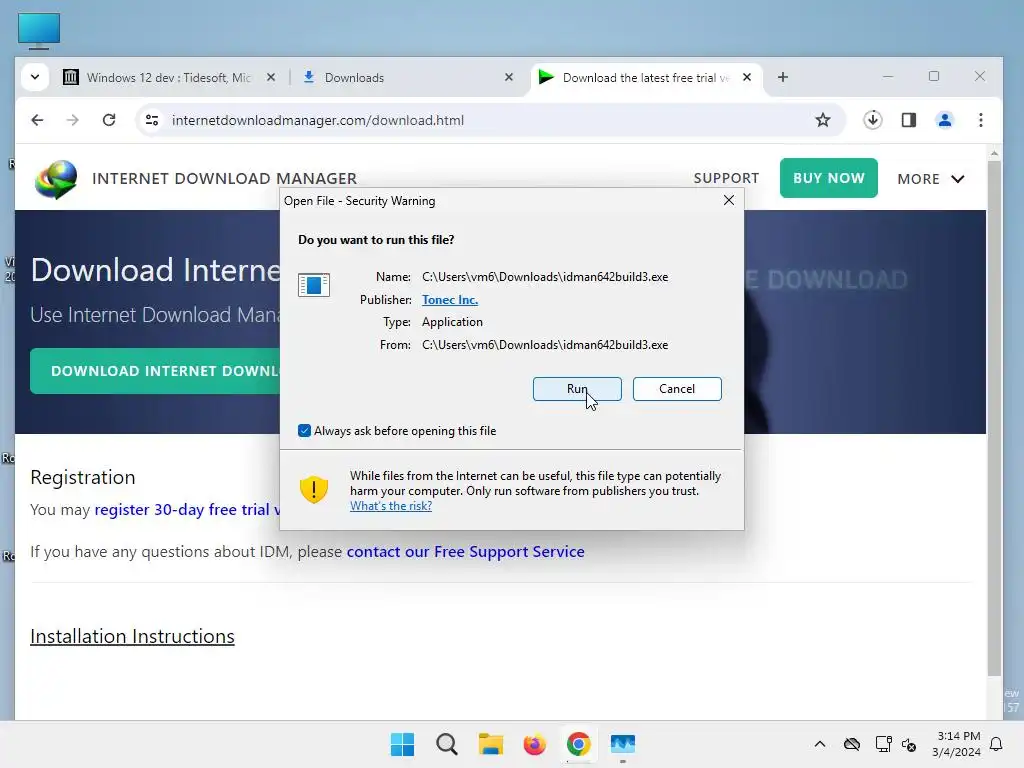Open Chrome profile avatar menu
Viewport: 1024px width, 768px height.
944,120
